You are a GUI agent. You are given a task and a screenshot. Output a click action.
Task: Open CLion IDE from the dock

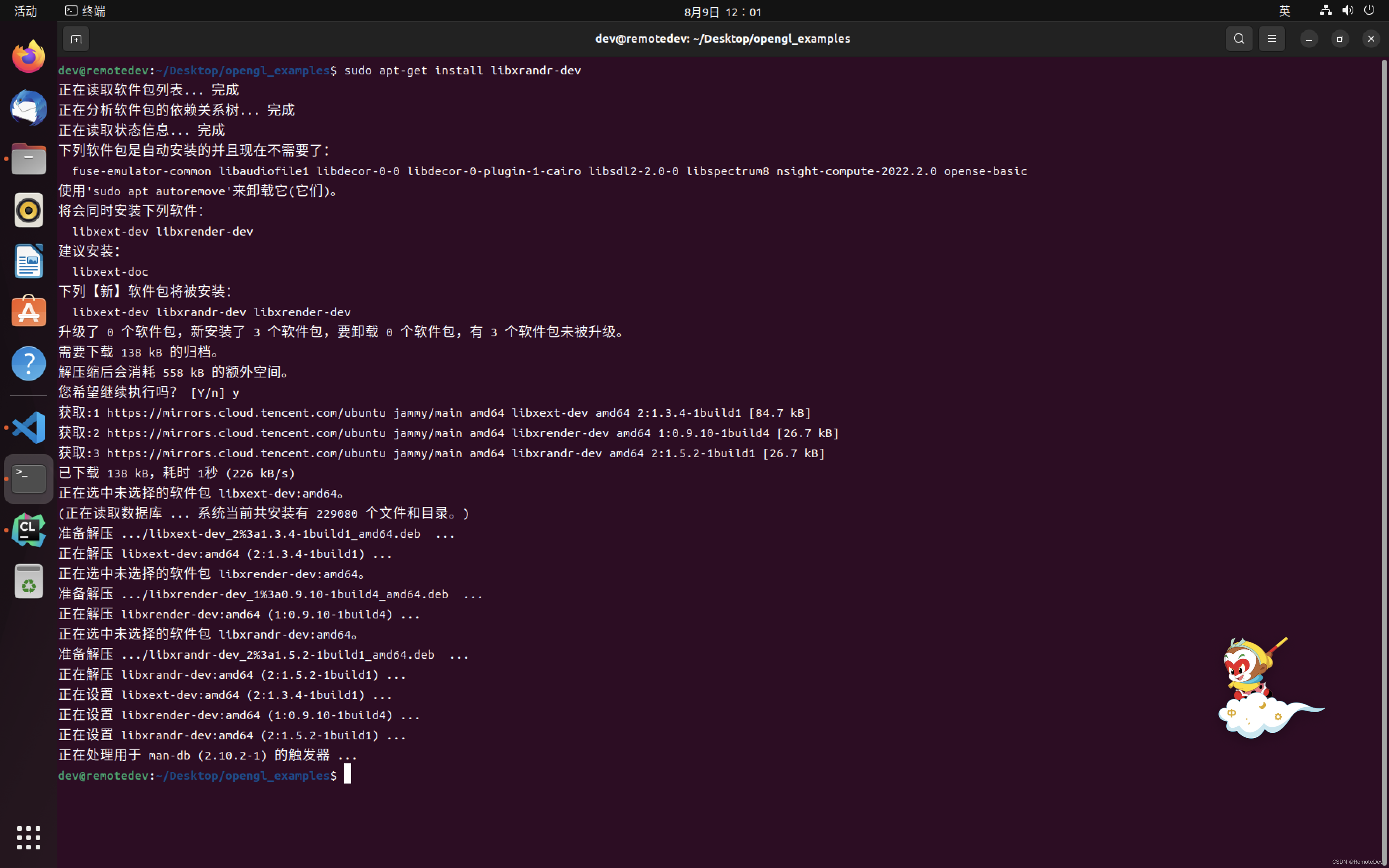pos(29,530)
